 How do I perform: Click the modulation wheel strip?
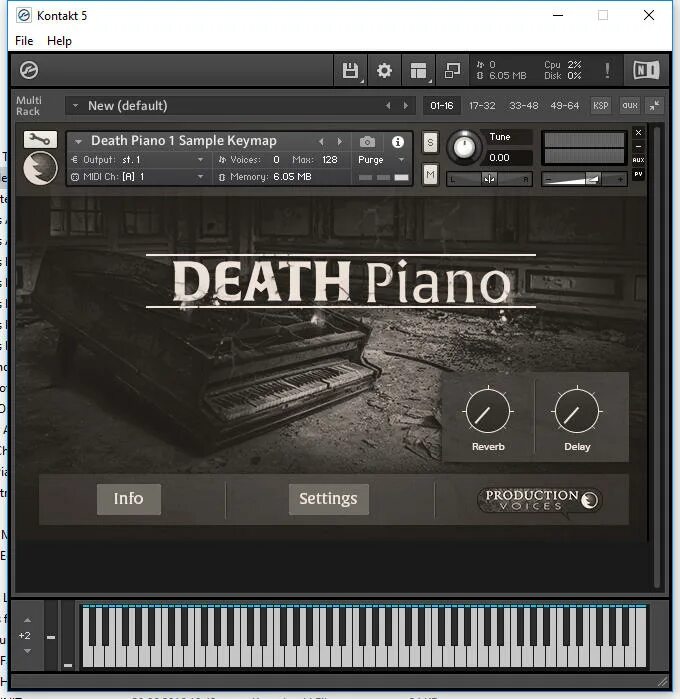(x=68, y=635)
